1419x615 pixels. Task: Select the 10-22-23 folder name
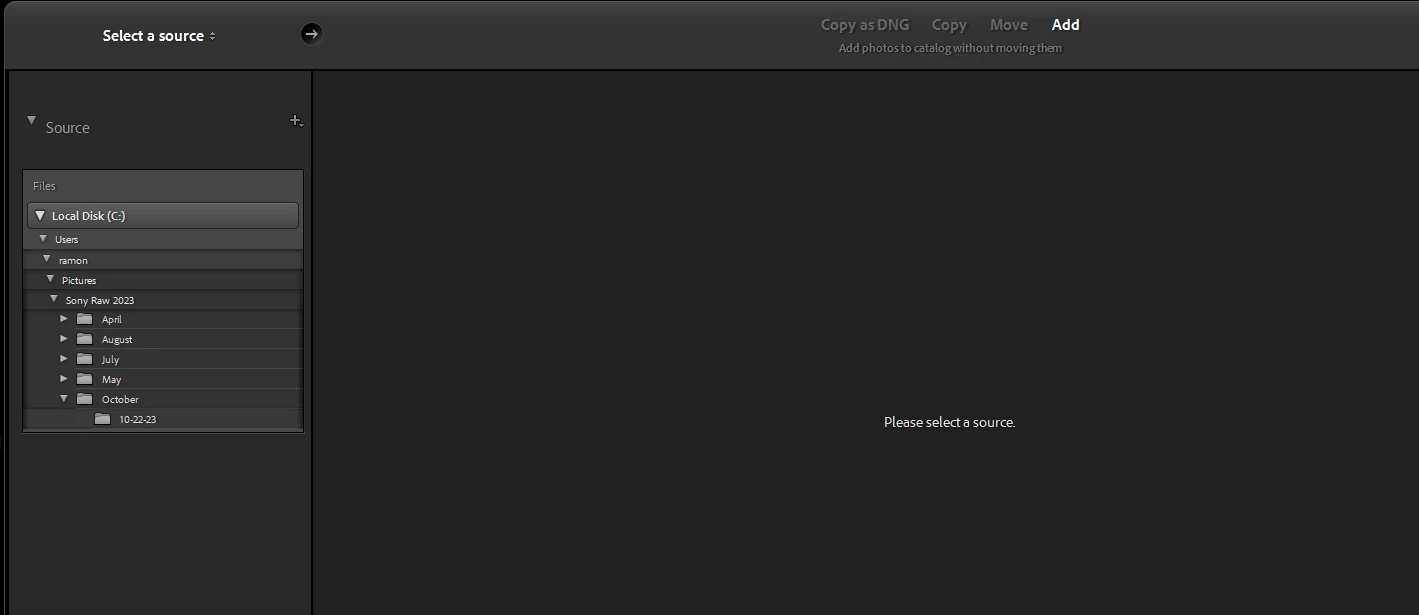coord(137,420)
